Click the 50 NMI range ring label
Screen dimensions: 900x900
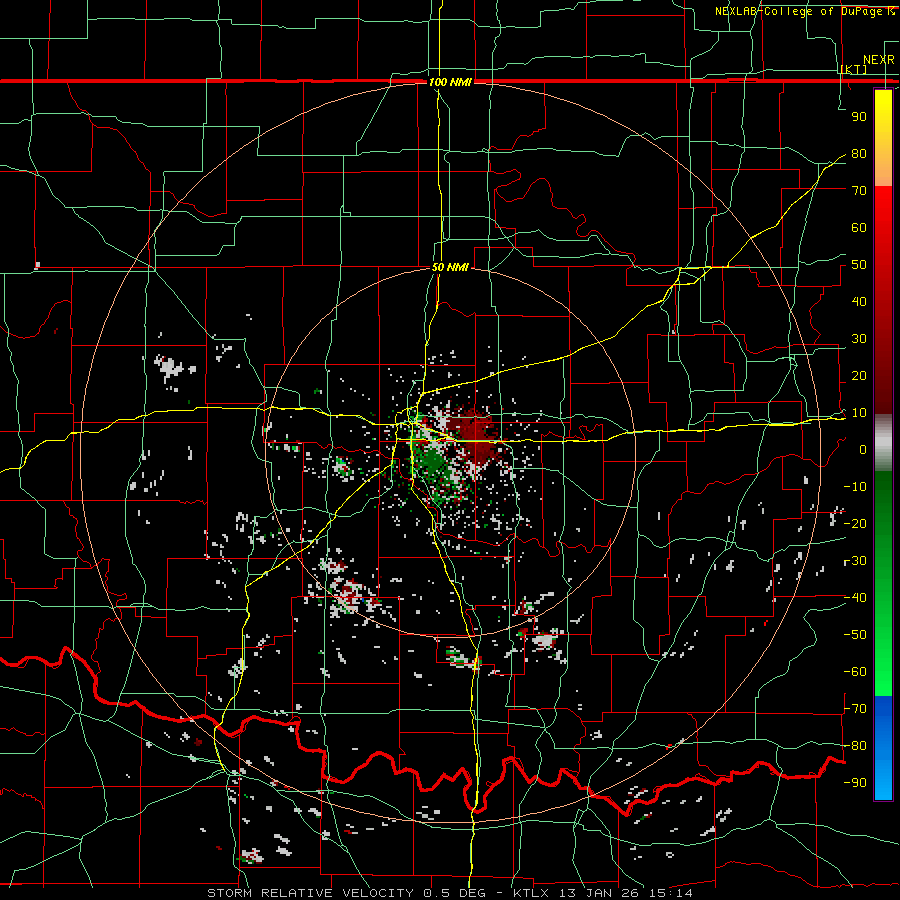pos(450,267)
